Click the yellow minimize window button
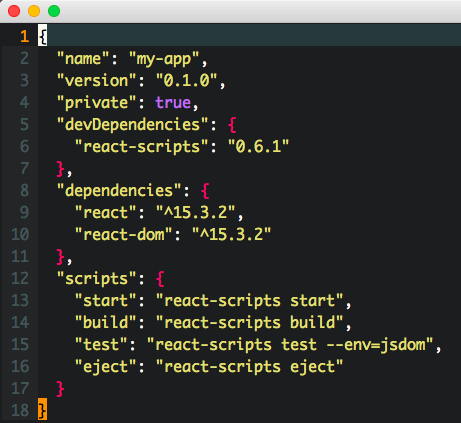 coord(34,11)
